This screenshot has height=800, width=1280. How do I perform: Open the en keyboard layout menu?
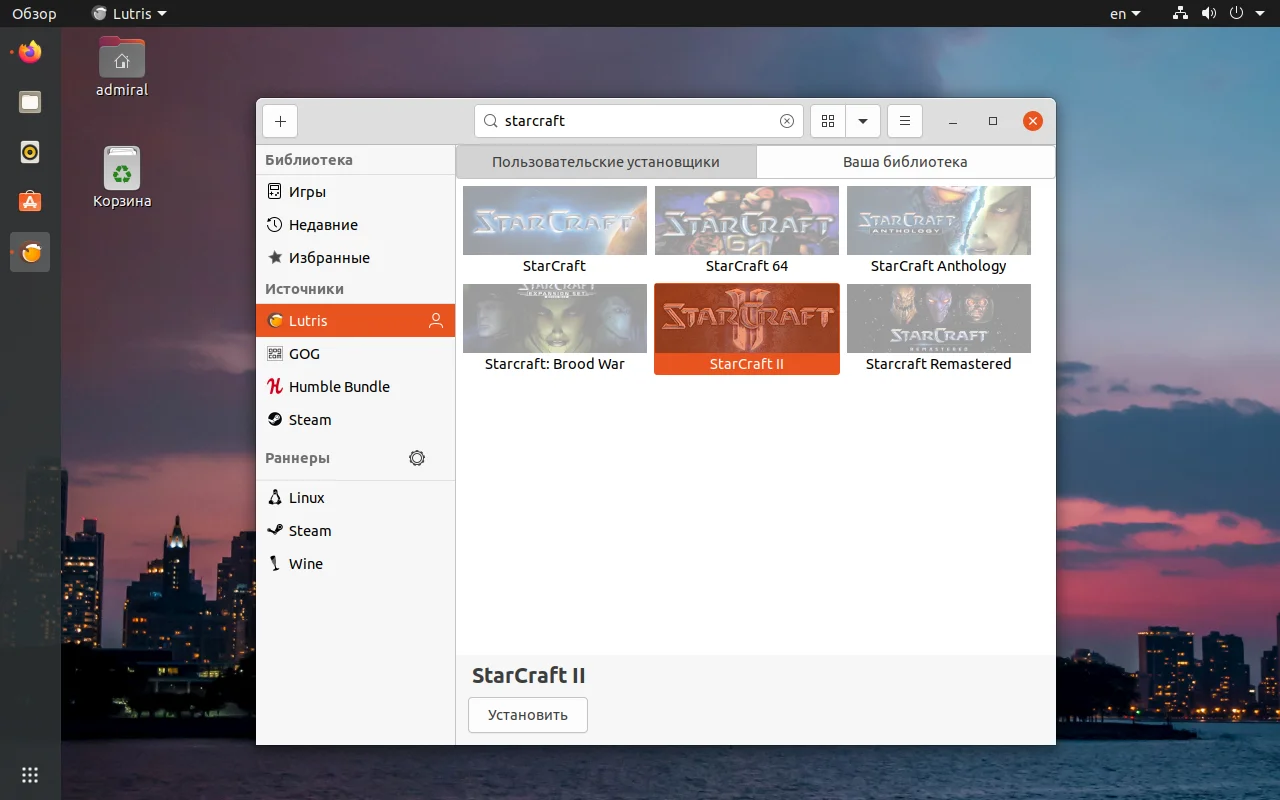coord(1125,14)
